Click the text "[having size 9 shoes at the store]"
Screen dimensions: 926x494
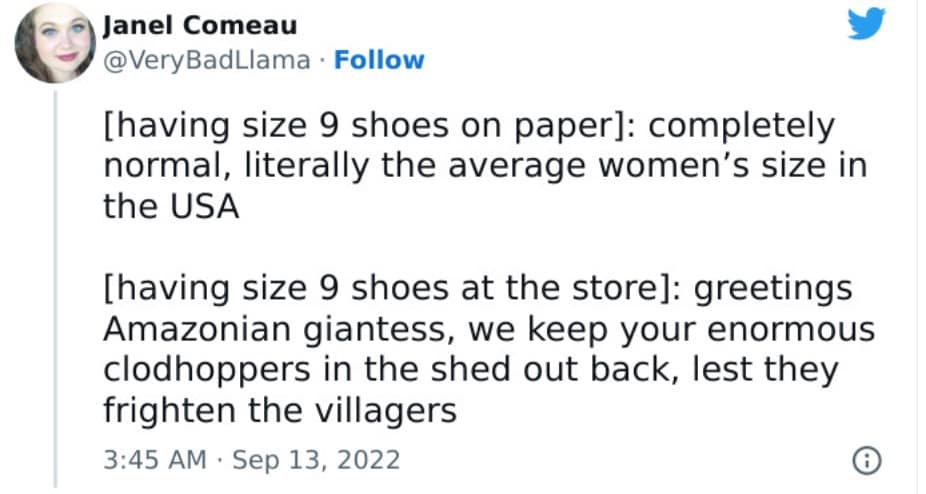386,289
